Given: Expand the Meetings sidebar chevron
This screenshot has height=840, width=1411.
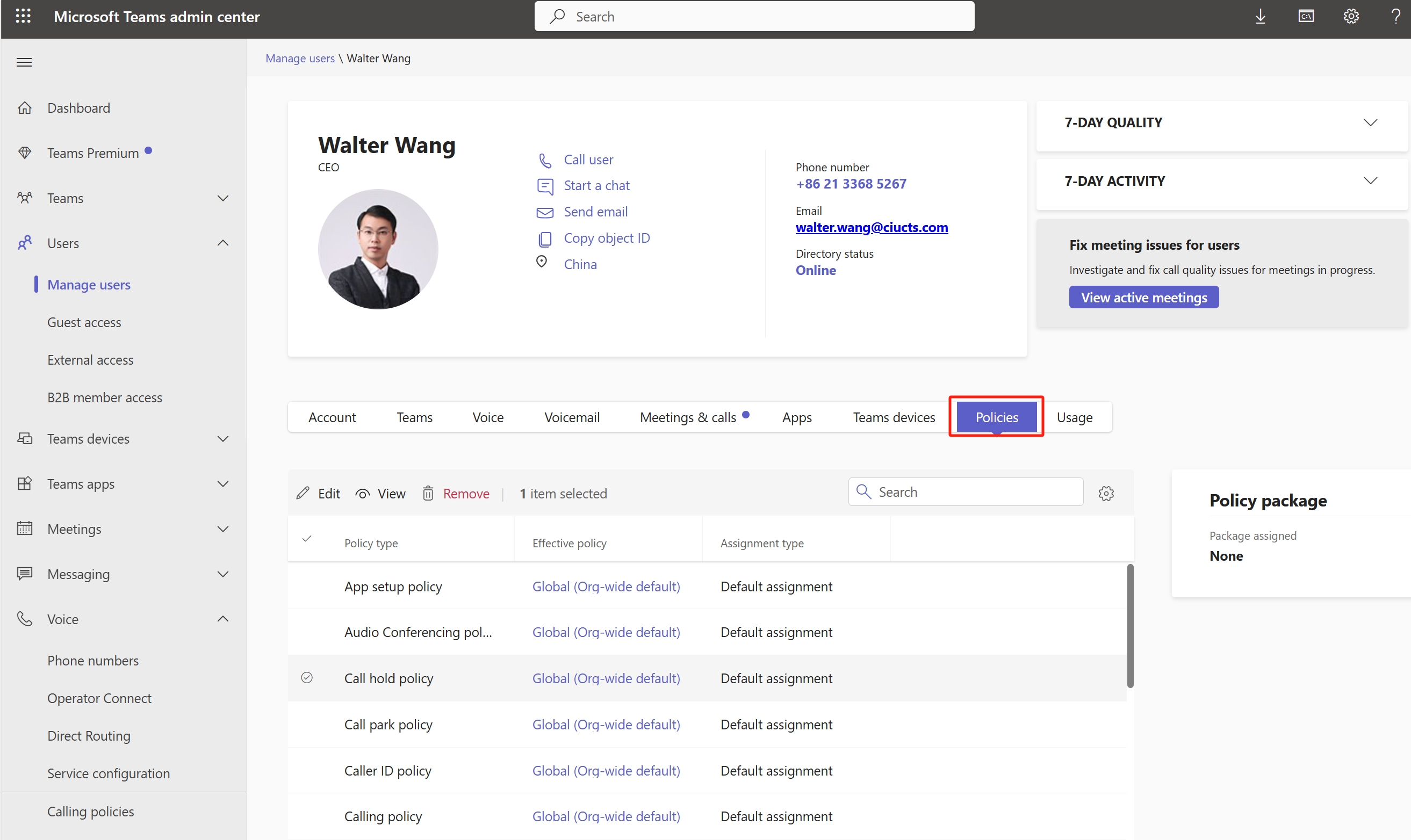Looking at the screenshot, I should click(x=223, y=528).
